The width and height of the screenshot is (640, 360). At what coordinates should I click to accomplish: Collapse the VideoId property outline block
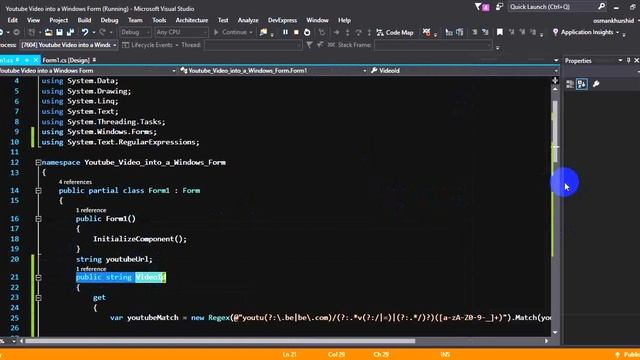pos(38,278)
